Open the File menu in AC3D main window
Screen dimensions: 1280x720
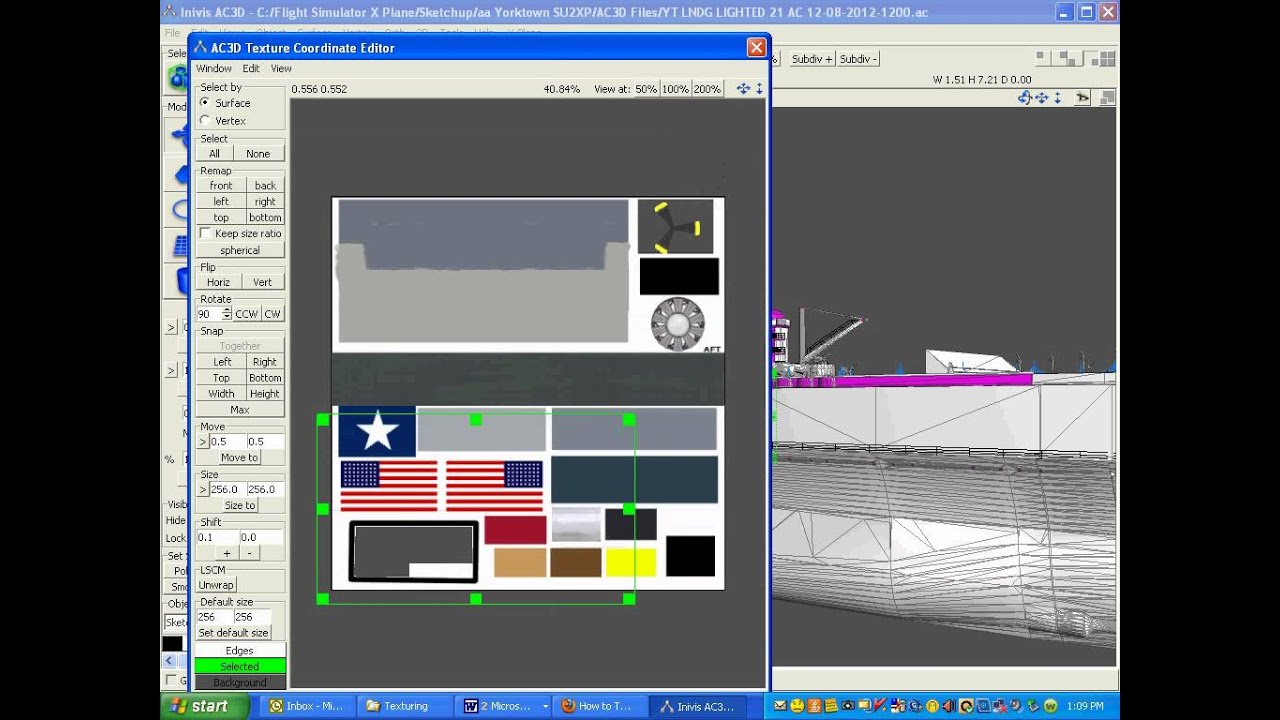click(173, 33)
